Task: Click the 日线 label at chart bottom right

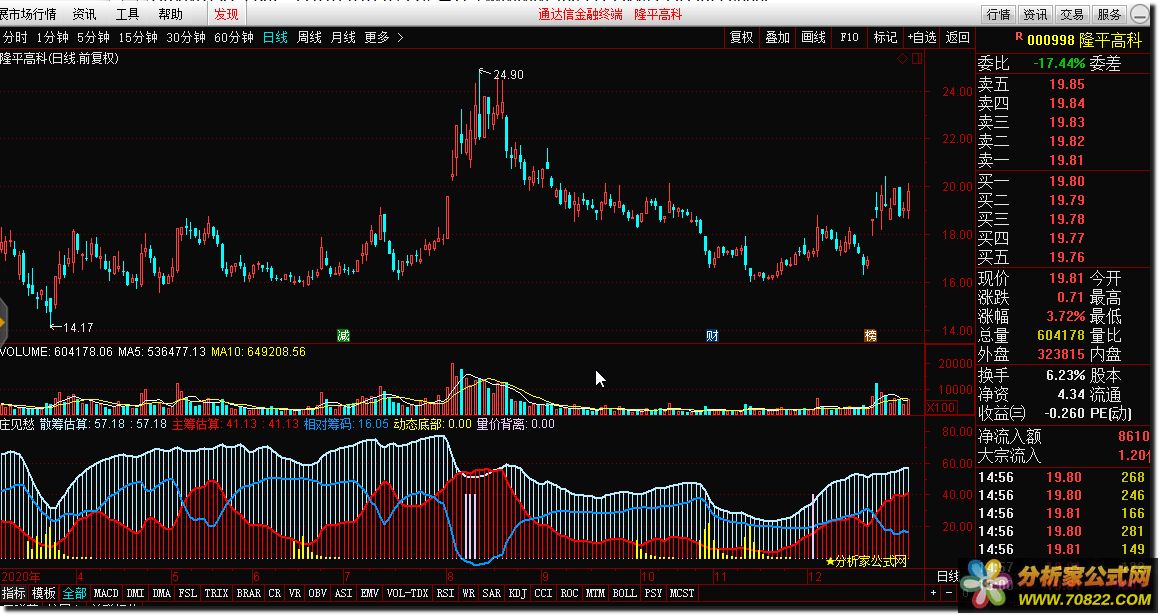Action: [948, 576]
